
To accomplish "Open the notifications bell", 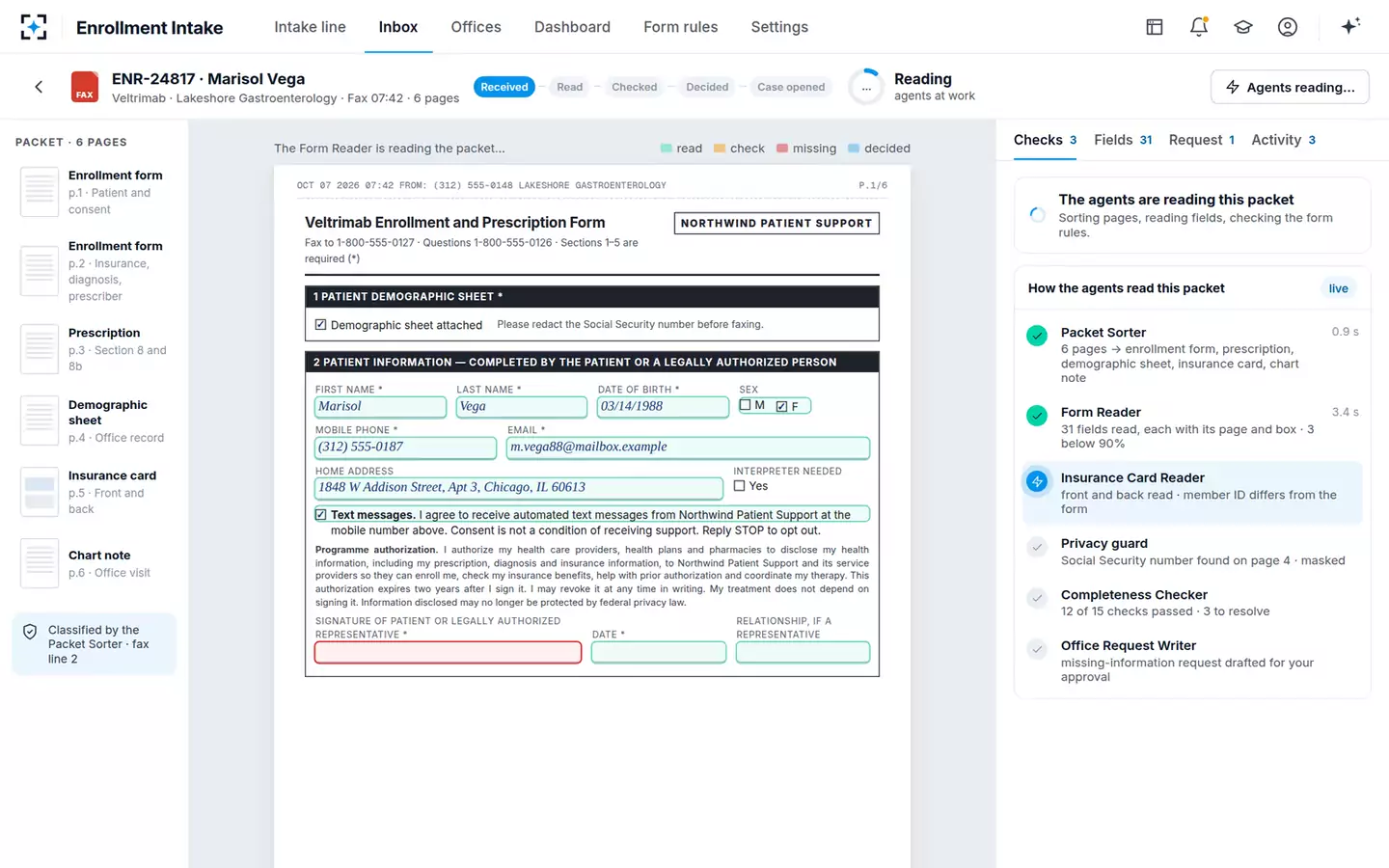I will tap(1199, 27).
